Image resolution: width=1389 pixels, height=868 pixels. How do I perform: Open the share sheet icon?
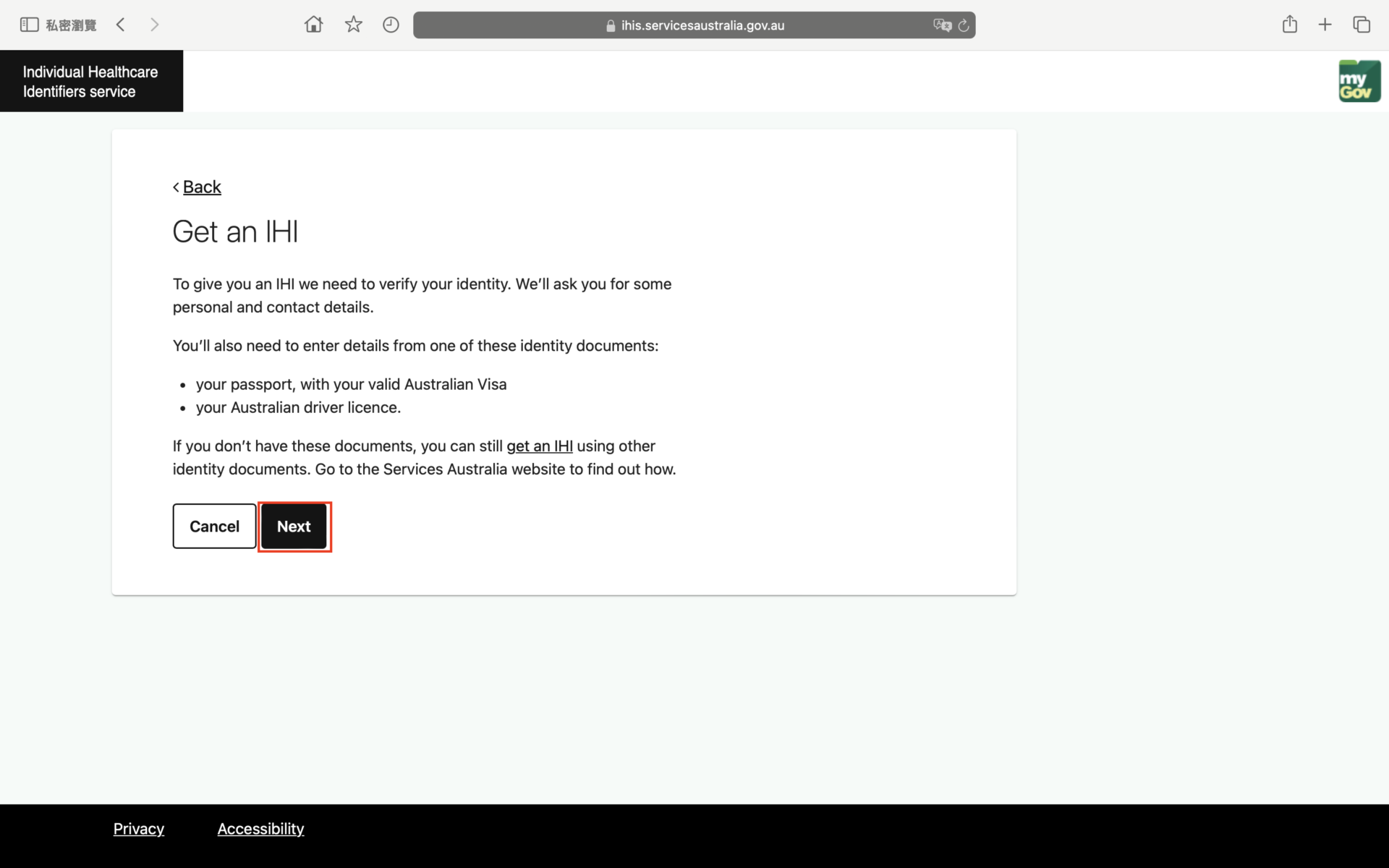coord(1289,25)
